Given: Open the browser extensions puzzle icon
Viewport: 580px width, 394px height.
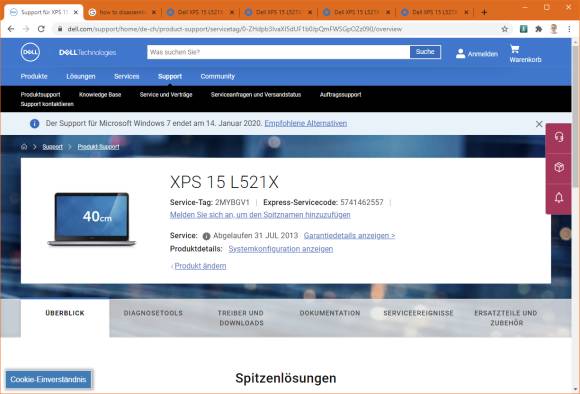Looking at the screenshot, I should [539, 29].
